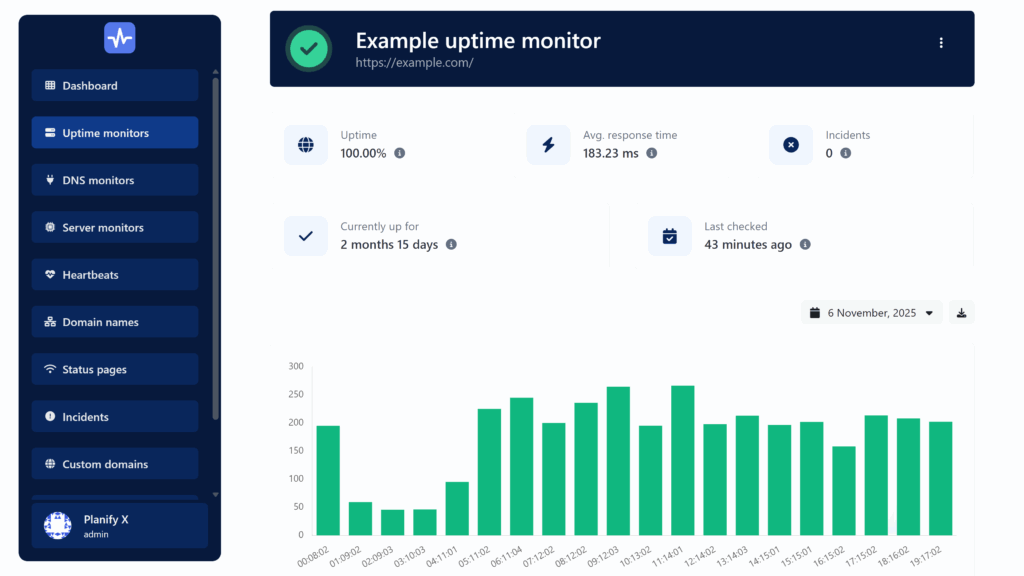Navigate to Status pages
Image resolution: width=1024 pixels, height=576 pixels.
click(x=115, y=370)
